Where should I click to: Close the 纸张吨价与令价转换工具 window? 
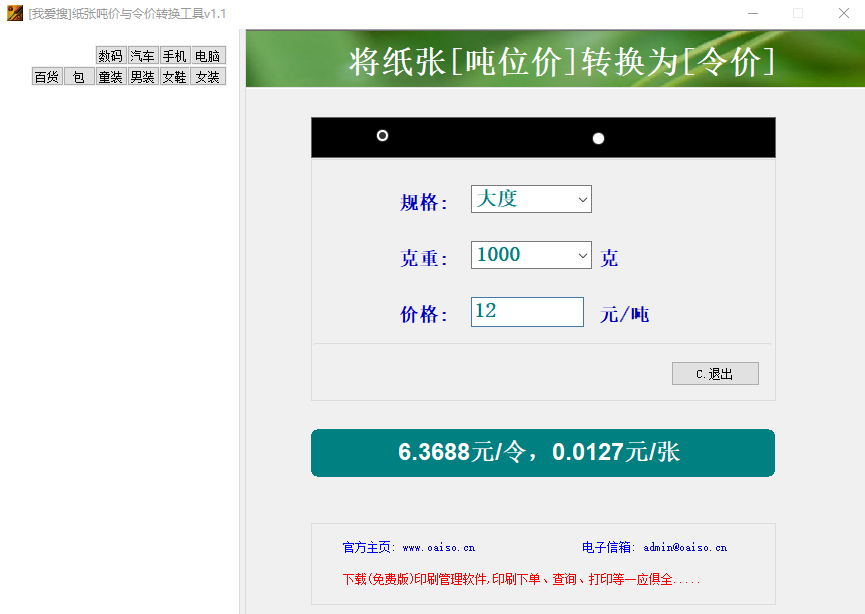click(843, 13)
